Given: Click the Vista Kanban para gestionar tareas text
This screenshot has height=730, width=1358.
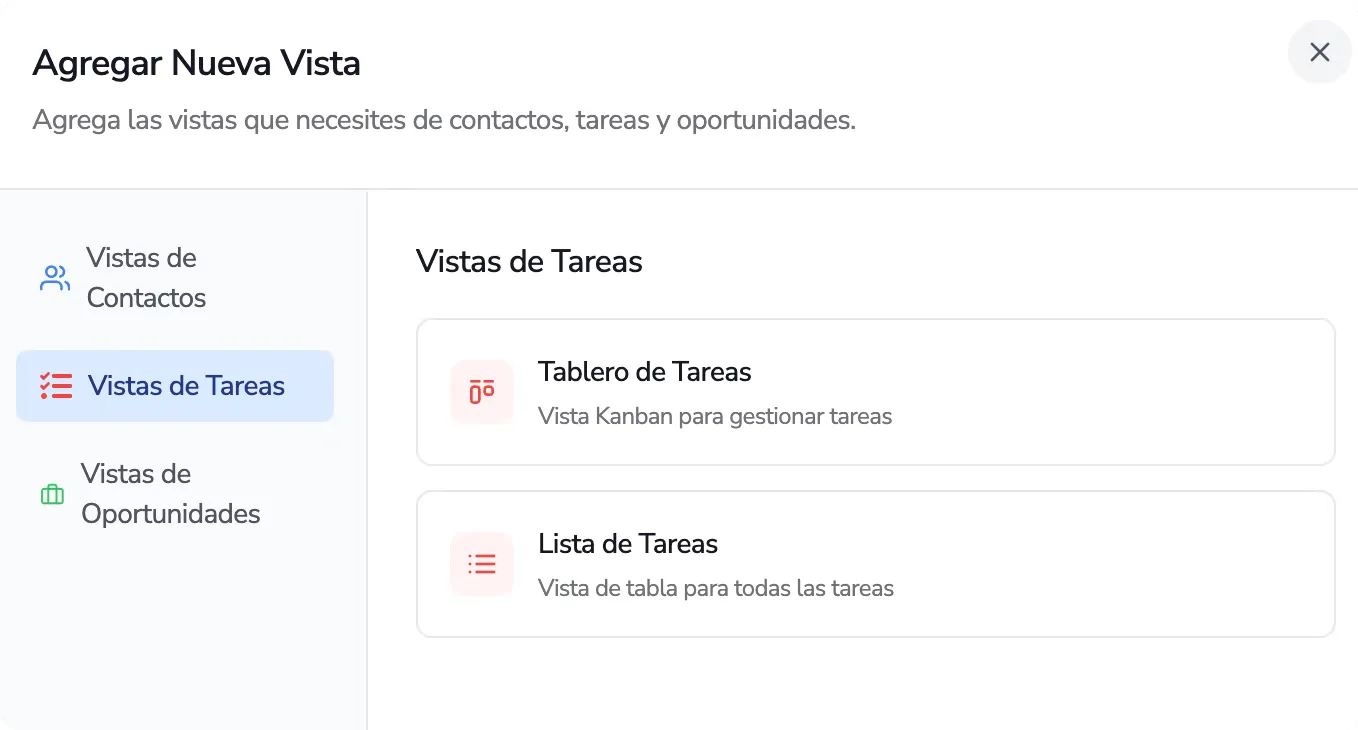Looking at the screenshot, I should click(x=715, y=416).
